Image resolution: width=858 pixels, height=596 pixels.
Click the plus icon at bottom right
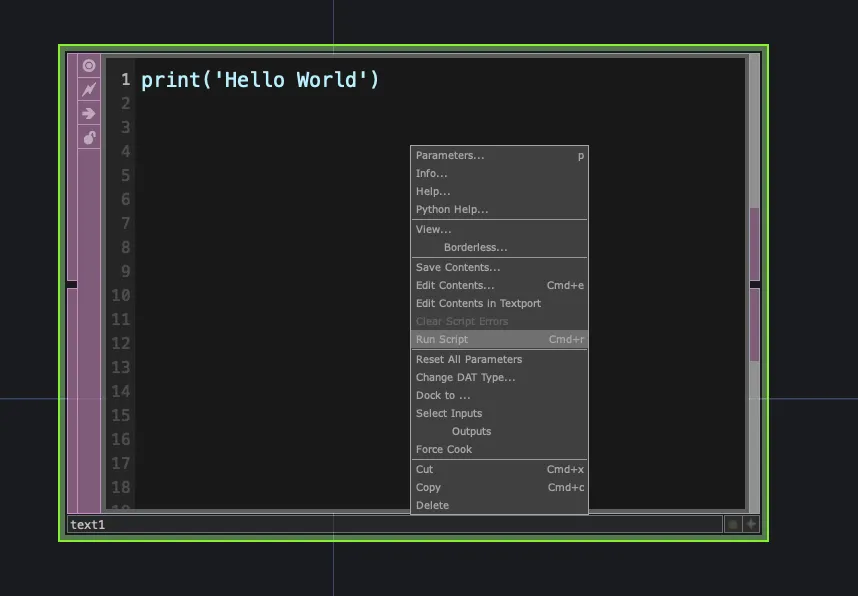click(x=748, y=523)
